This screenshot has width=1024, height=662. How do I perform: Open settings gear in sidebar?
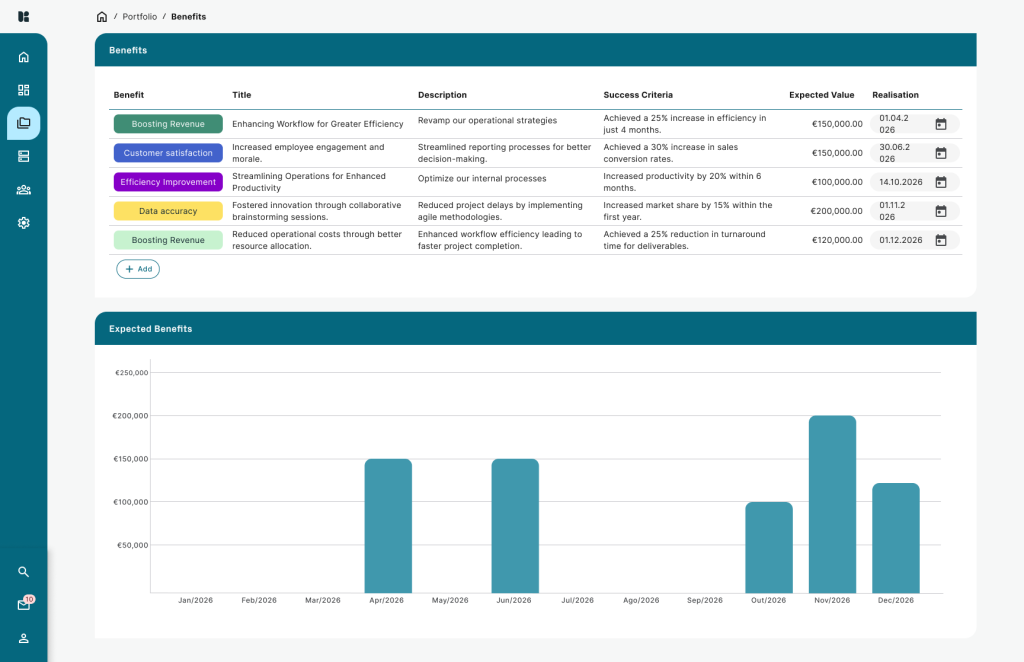click(24, 223)
